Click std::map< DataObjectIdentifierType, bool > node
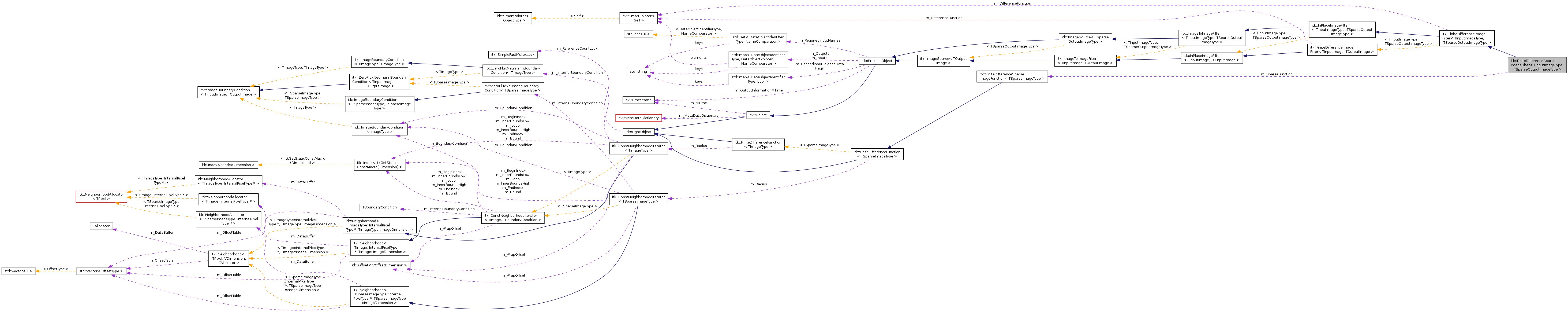The width and height of the screenshot is (1568, 312). tap(758, 79)
